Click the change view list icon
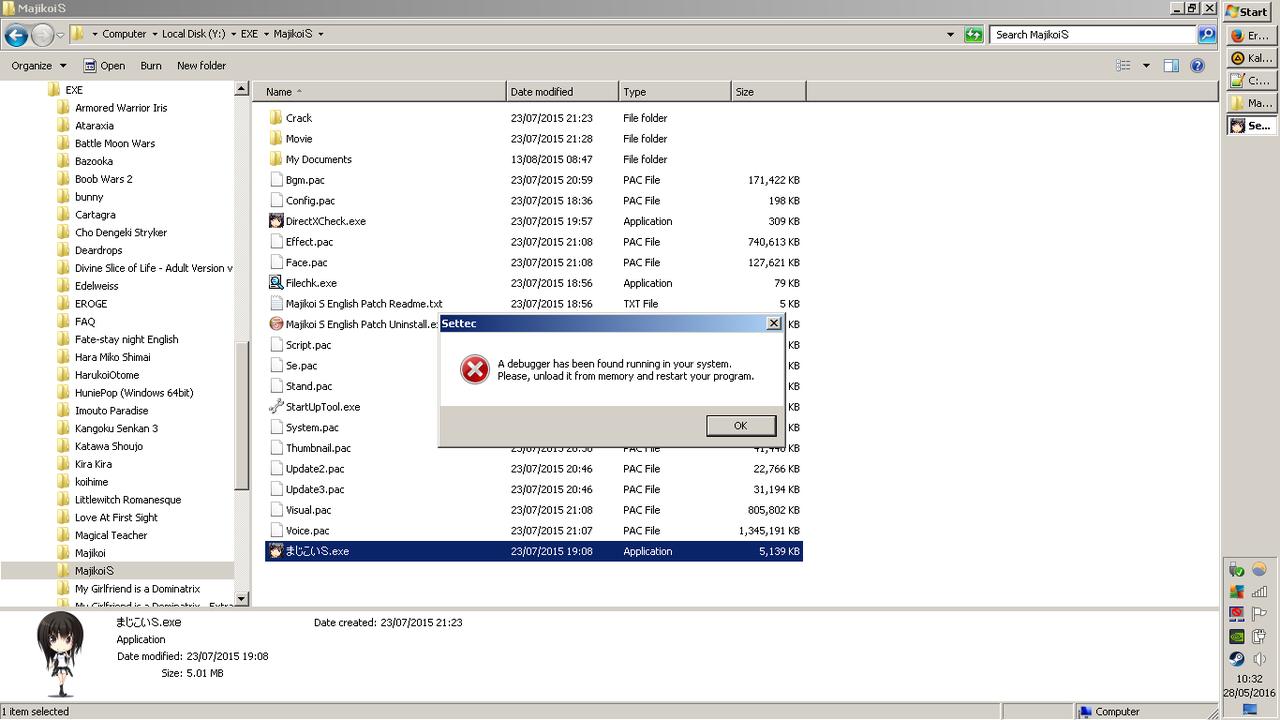 pyautogui.click(x=1123, y=66)
